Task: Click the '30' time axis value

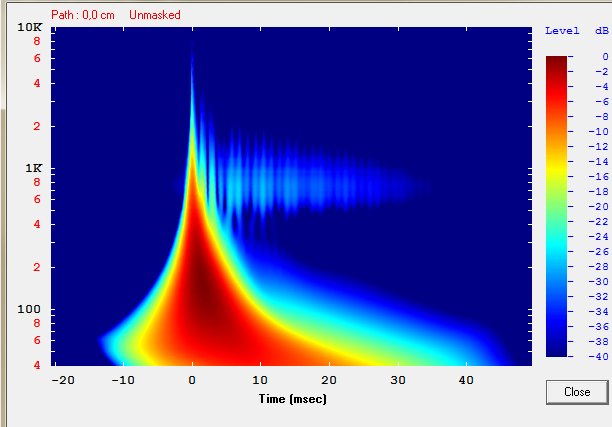Action: 398,380
